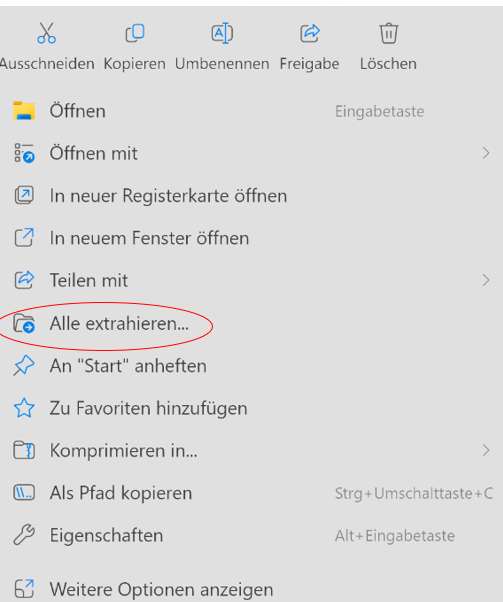Click the Löschen trash icon
Viewport: 503px width, 602px height.
coord(389,33)
